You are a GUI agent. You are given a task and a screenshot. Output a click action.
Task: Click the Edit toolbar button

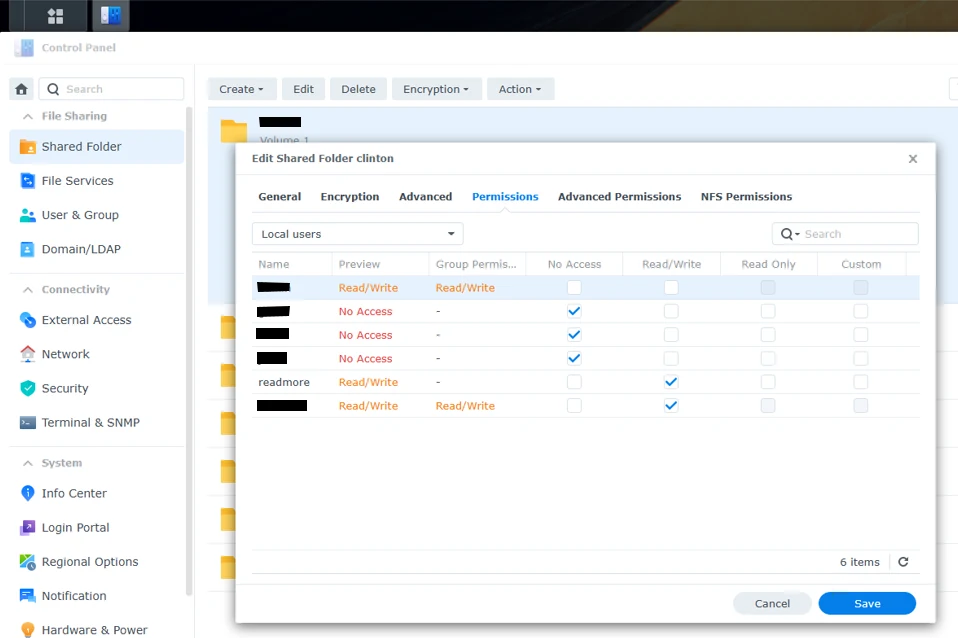point(304,89)
